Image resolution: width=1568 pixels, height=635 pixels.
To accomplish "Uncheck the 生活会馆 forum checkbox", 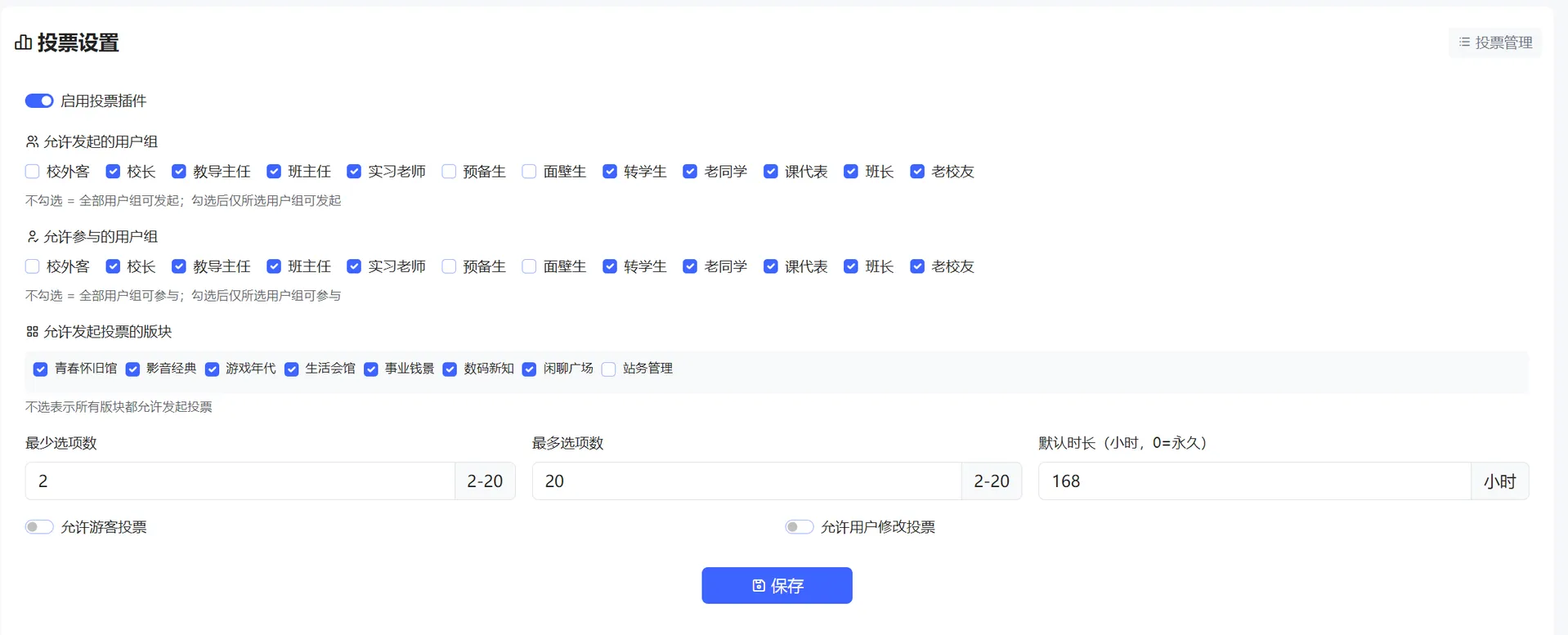I will click(x=291, y=369).
